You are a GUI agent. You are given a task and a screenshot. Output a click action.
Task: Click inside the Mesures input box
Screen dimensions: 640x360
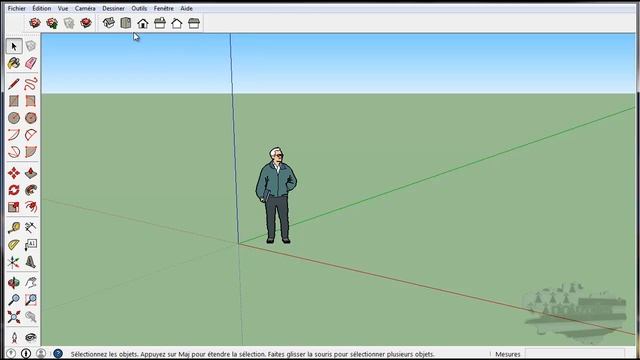pos(575,354)
